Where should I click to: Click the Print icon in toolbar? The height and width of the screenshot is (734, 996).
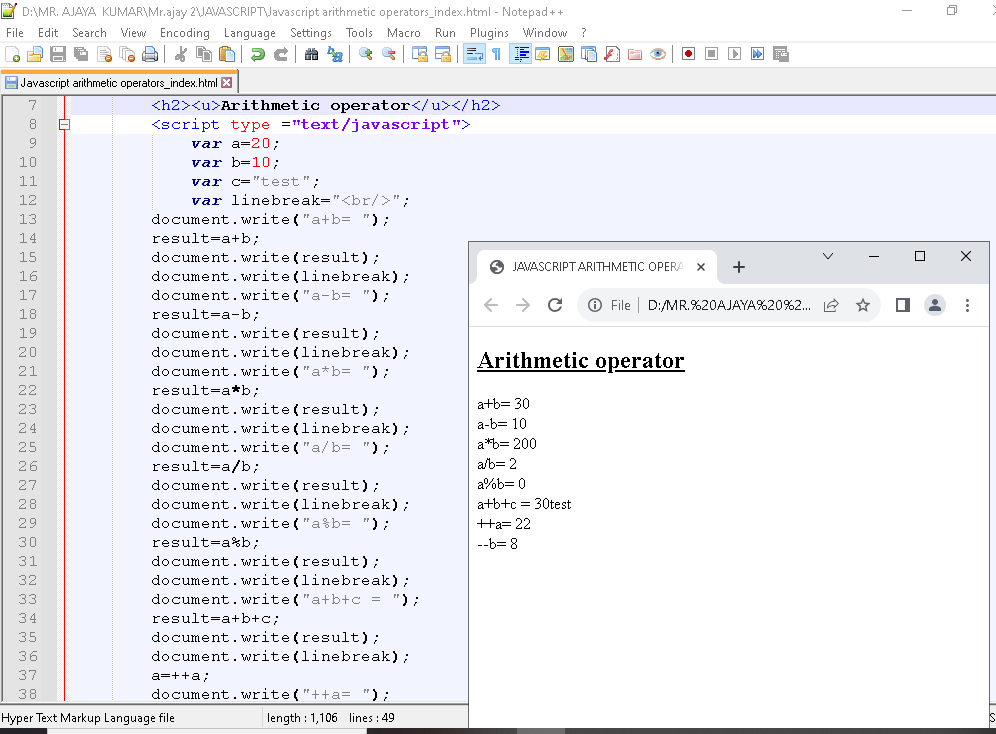point(150,54)
